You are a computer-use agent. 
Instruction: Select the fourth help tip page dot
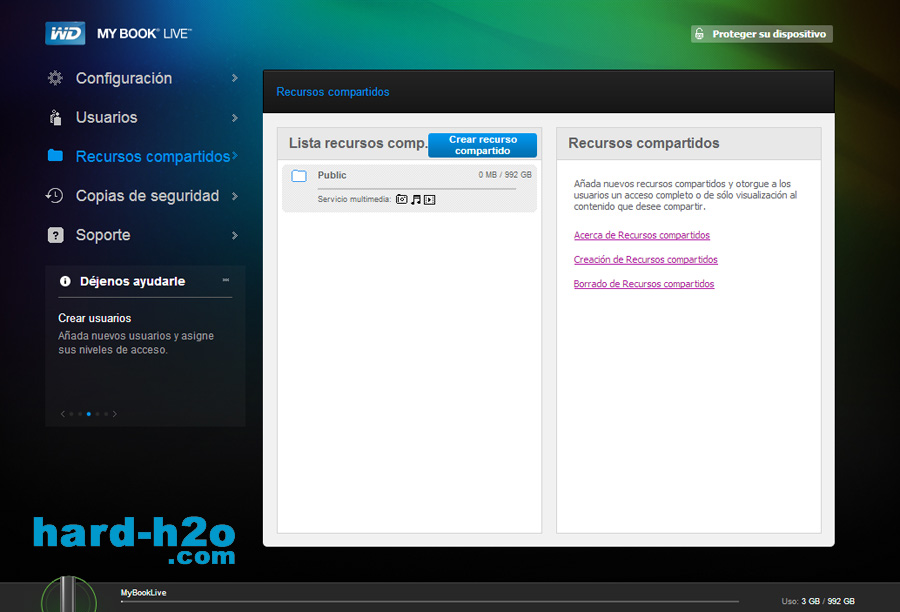click(97, 414)
